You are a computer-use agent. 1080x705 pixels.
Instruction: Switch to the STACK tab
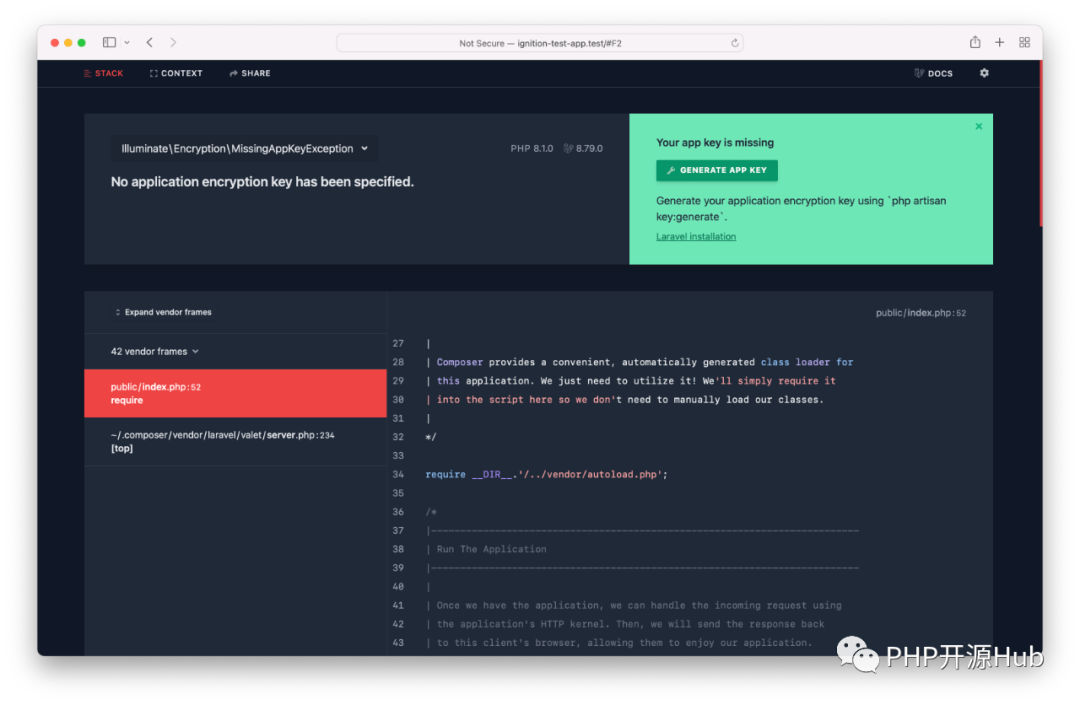pos(103,73)
